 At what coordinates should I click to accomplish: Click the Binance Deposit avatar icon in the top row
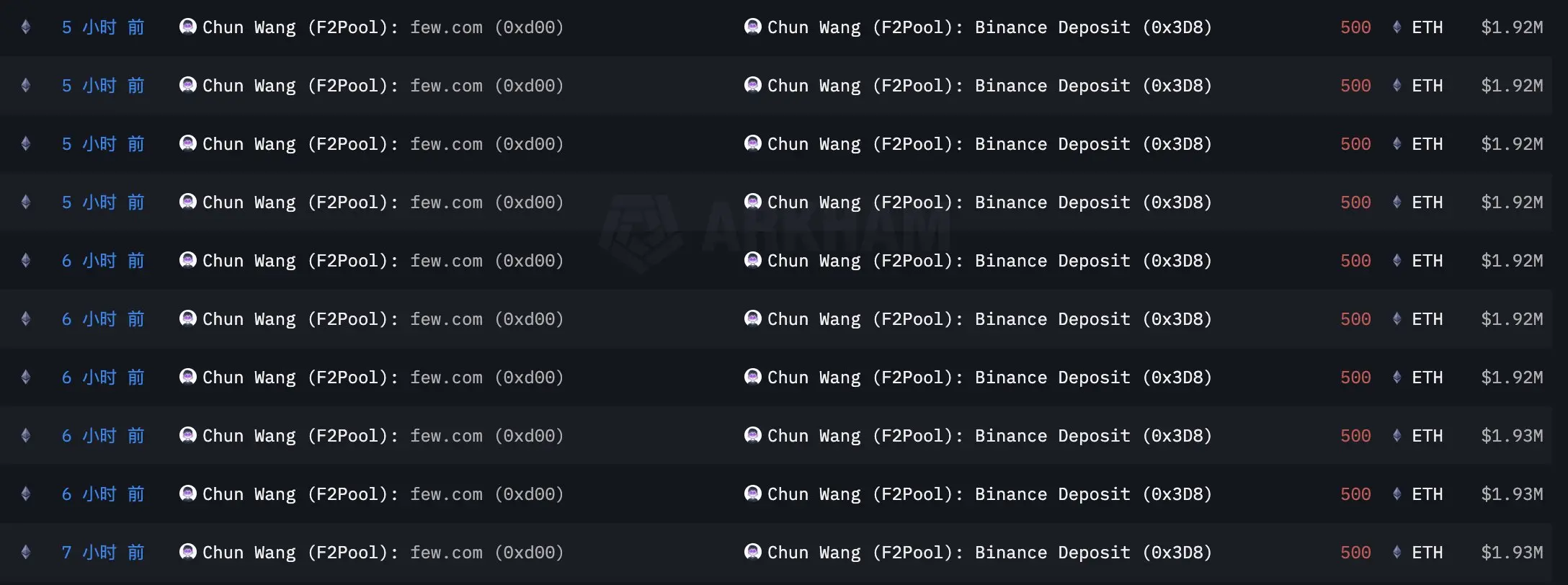pyautogui.click(x=752, y=27)
